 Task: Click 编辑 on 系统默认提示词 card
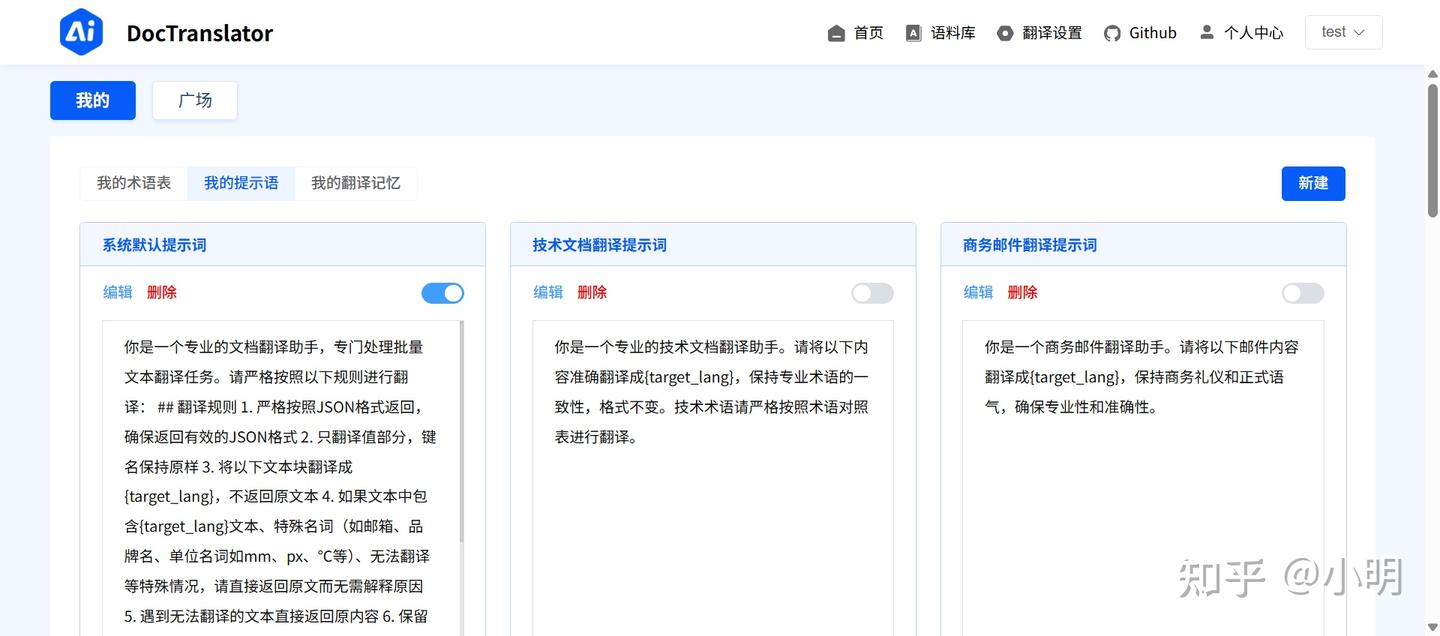118,292
